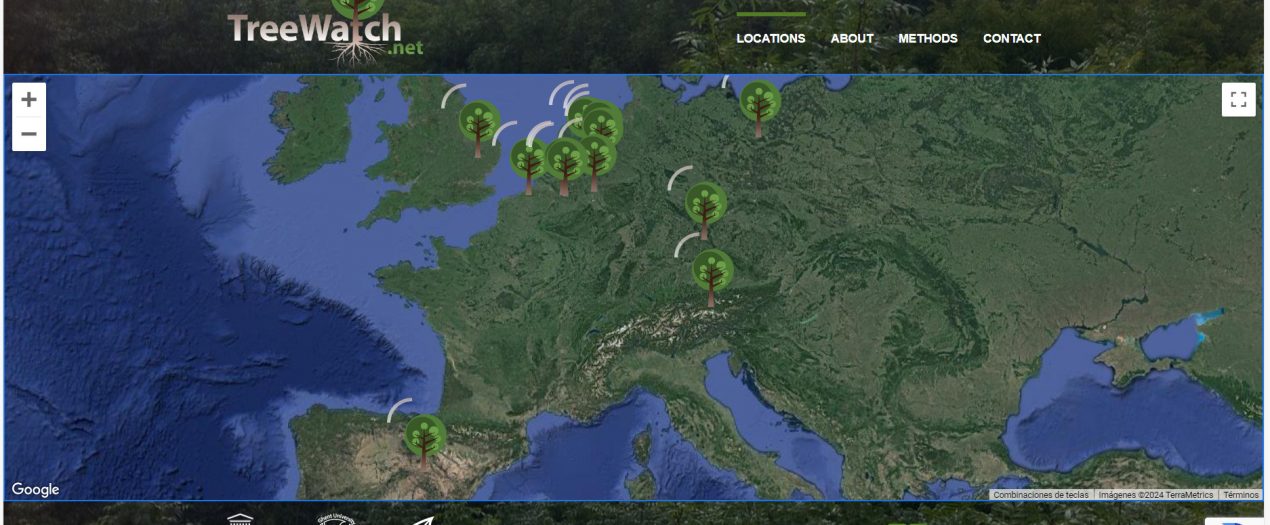Viewport: 1270px width, 525px height.
Task: Click the Imágenes ©2024 TerraMetrics attribution
Action: (1155, 495)
